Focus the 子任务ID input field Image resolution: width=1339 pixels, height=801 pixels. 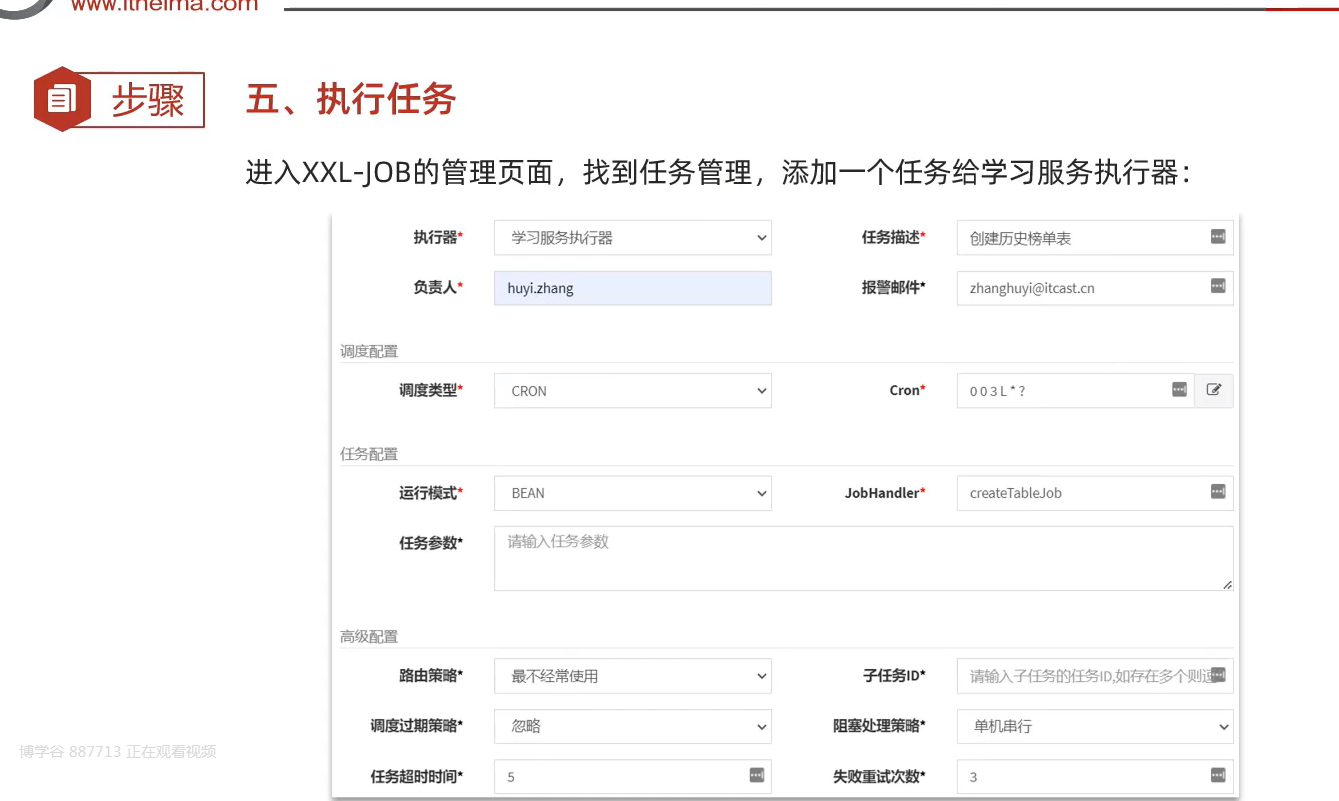(1095, 676)
